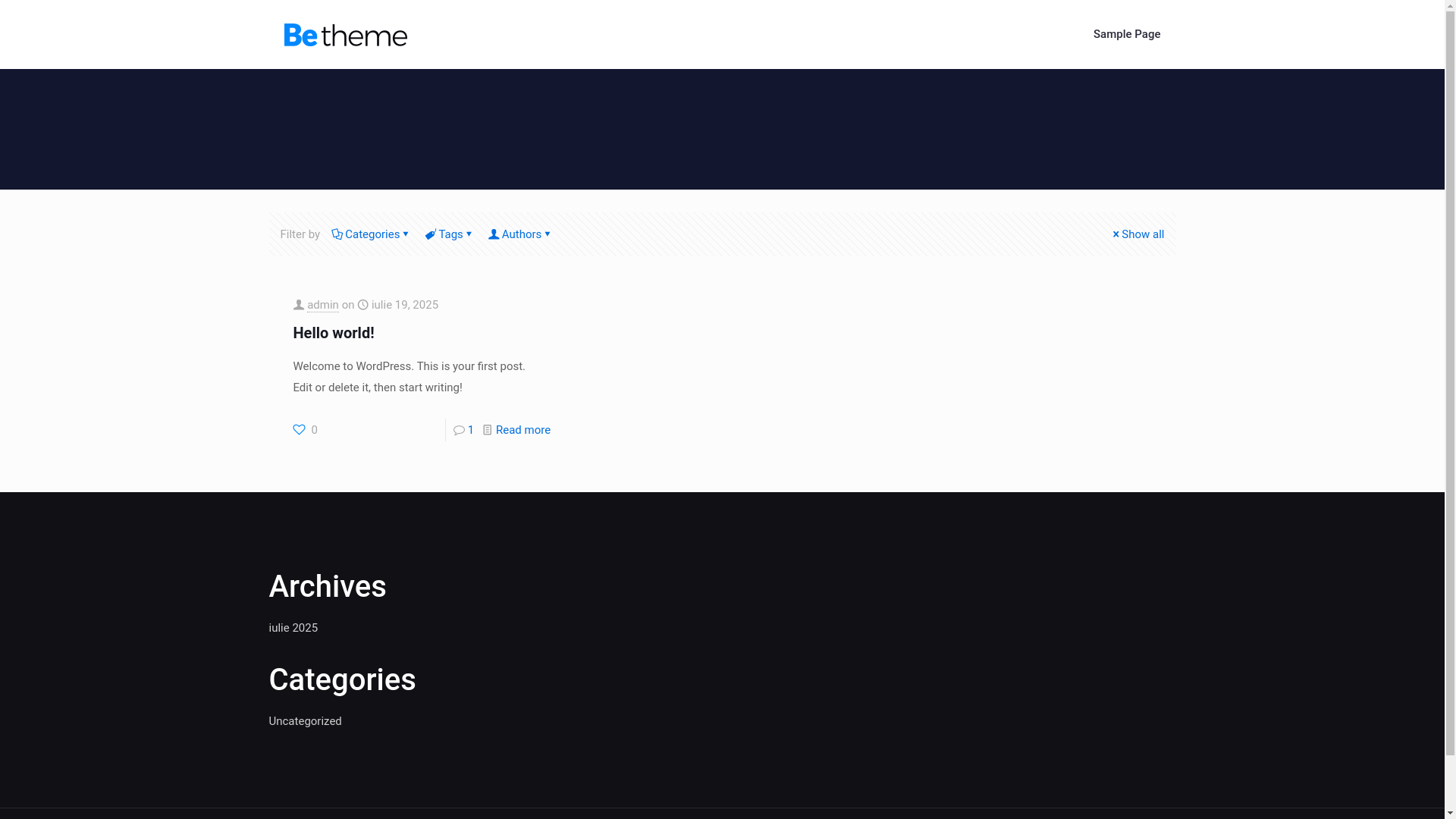Click the document icon before Read more
Image resolution: width=1456 pixels, height=819 pixels.
click(488, 430)
